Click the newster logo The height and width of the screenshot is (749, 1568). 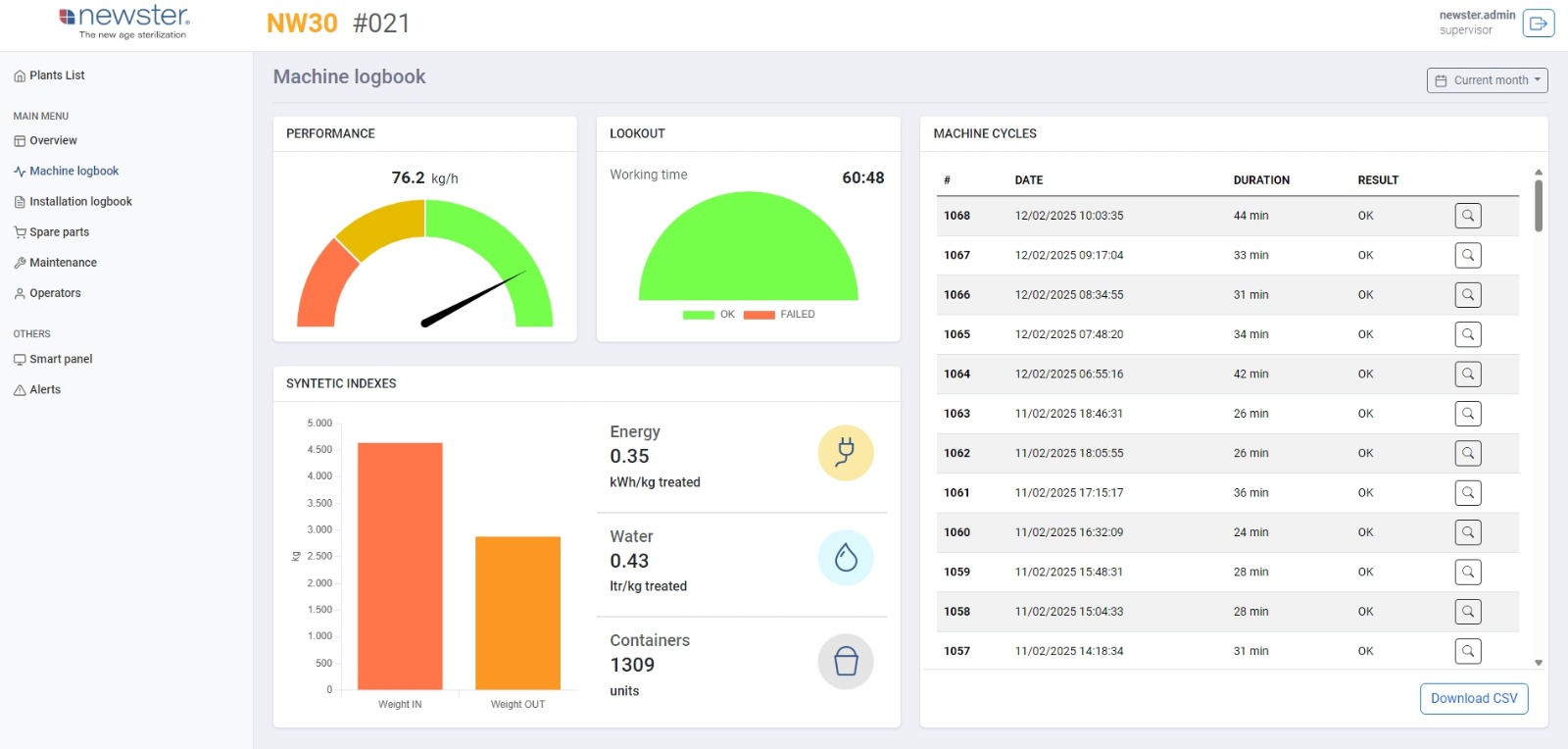coord(124,23)
